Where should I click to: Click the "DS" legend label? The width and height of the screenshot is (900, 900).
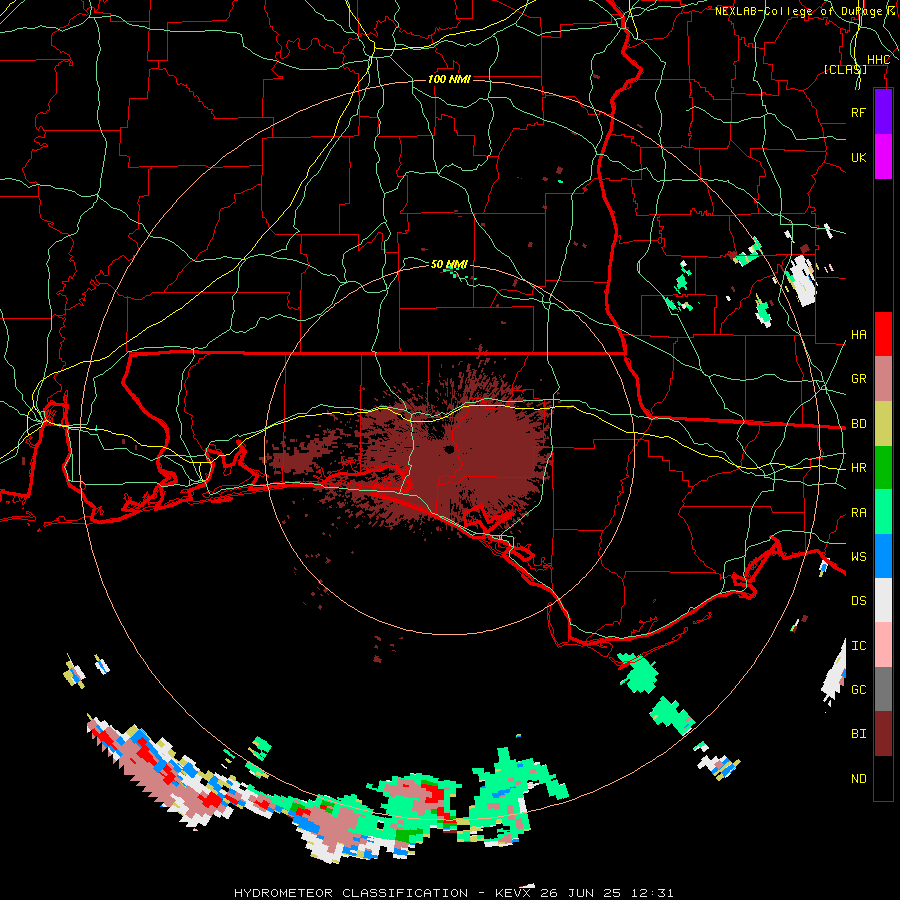click(858, 601)
